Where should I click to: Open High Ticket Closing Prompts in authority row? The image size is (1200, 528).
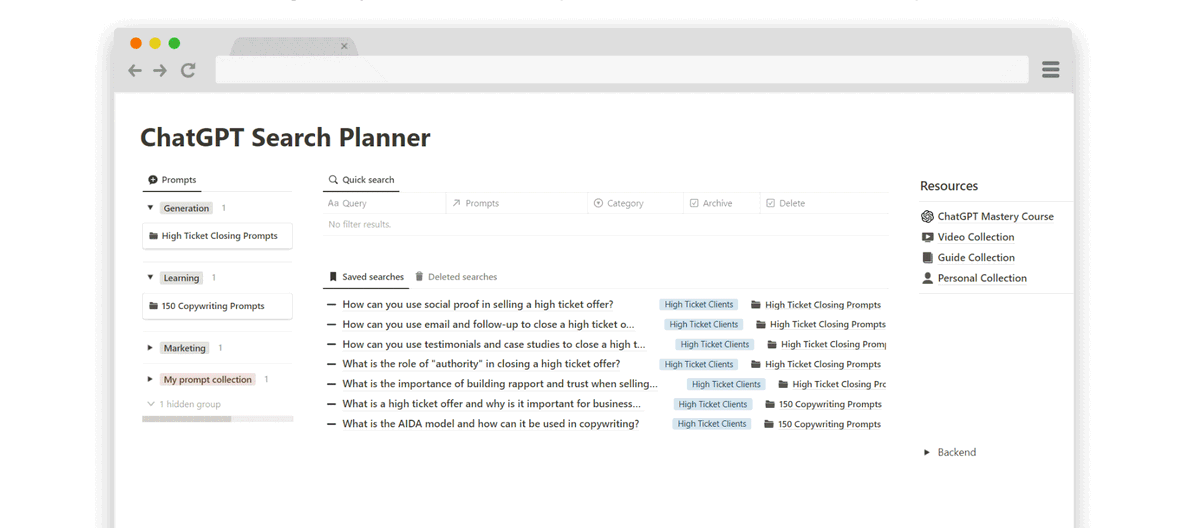click(816, 364)
